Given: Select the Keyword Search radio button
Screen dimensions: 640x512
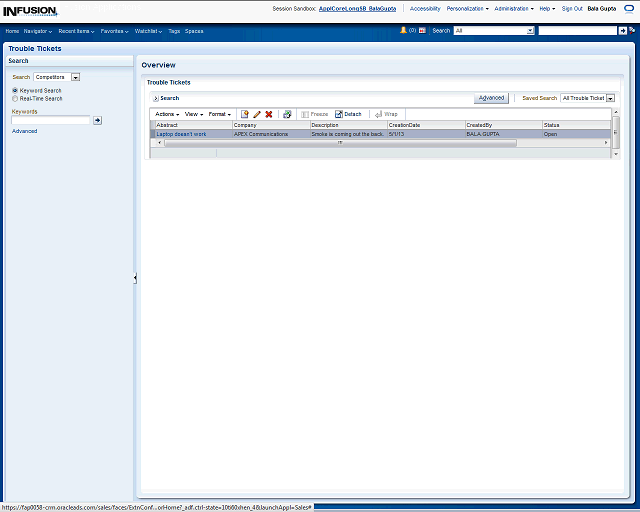Looking at the screenshot, I should pyautogui.click(x=15, y=91).
